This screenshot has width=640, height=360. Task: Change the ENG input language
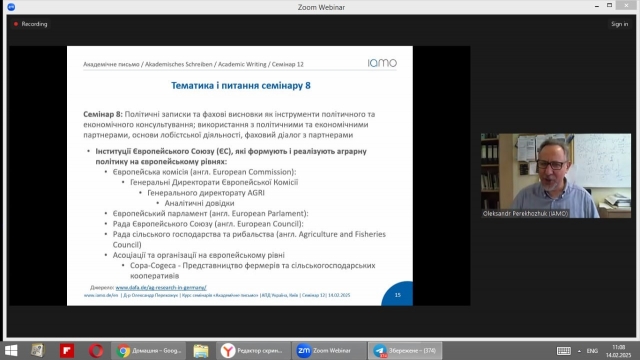pos(592,351)
